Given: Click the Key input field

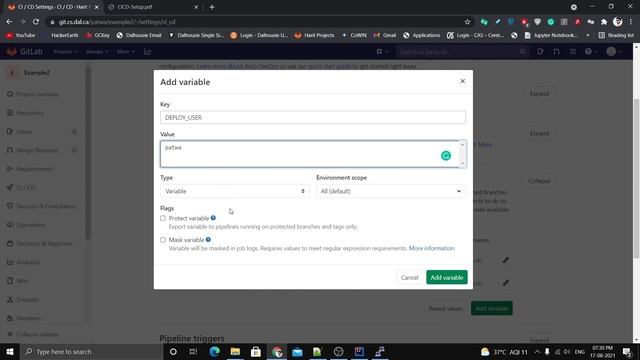Looking at the screenshot, I should pos(313,117).
